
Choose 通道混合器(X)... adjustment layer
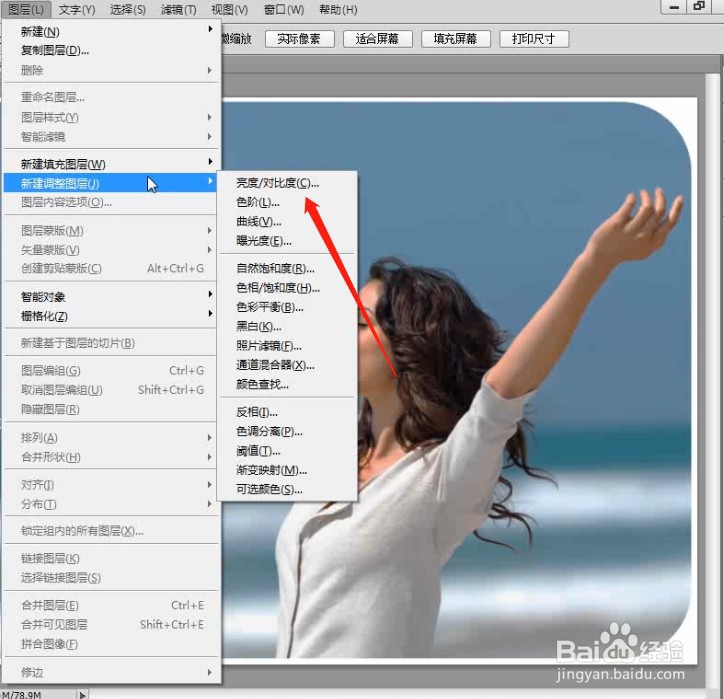287,365
